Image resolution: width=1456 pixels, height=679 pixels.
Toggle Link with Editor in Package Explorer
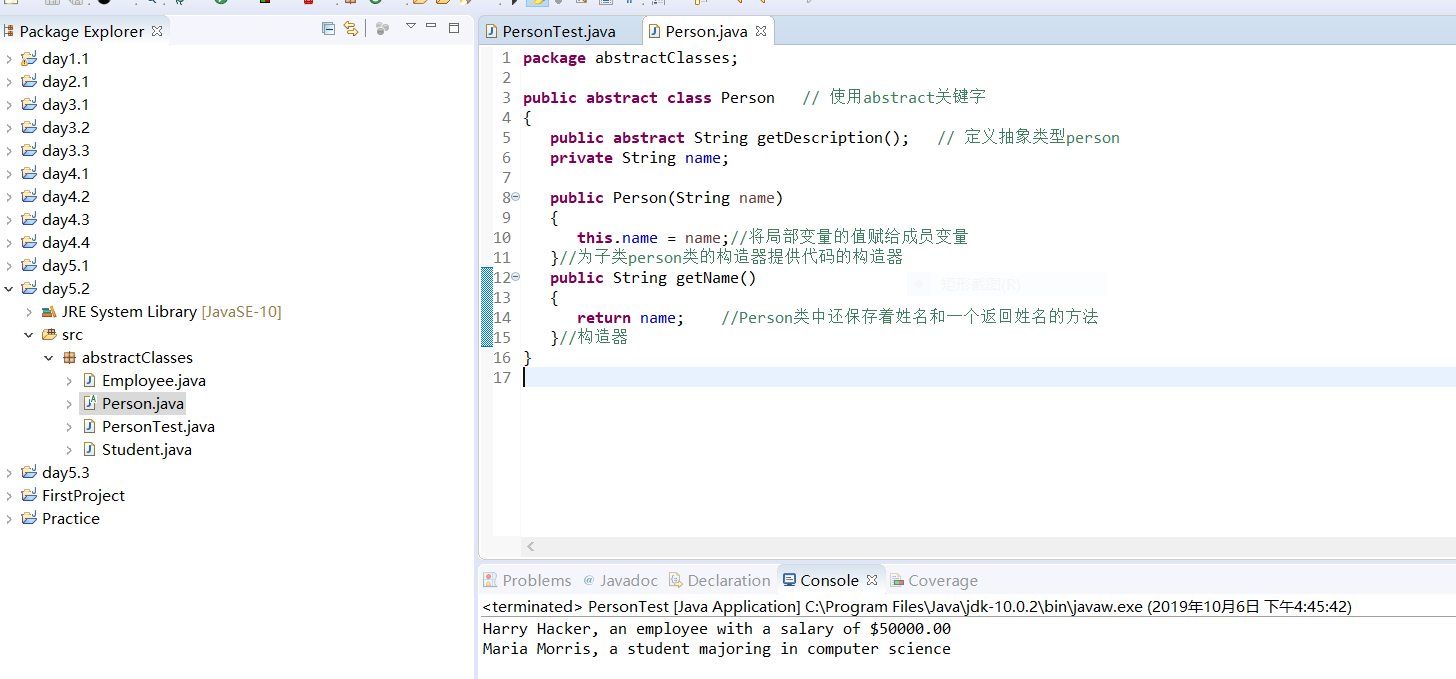coord(350,29)
